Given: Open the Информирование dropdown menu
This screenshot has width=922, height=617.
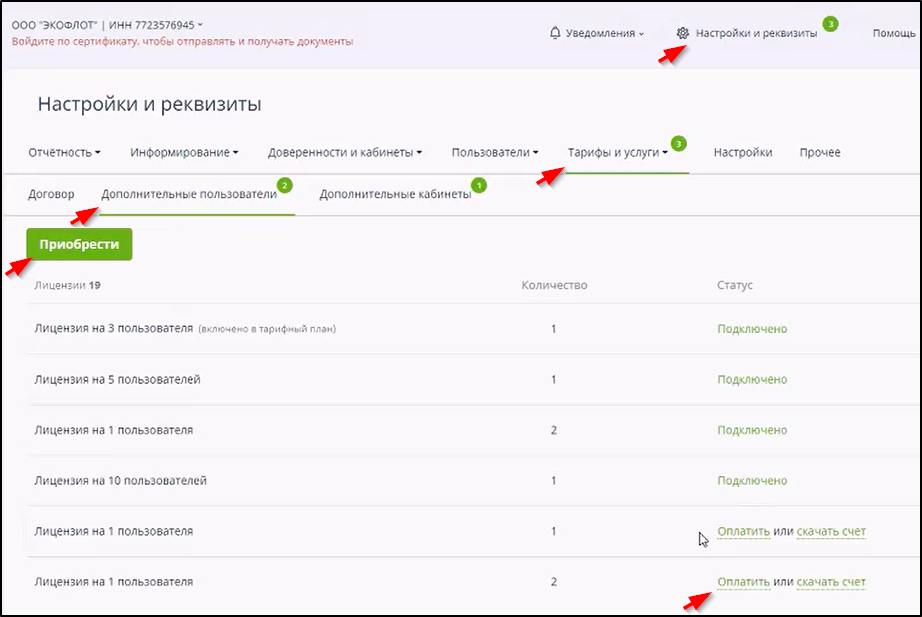Looking at the screenshot, I should (184, 153).
